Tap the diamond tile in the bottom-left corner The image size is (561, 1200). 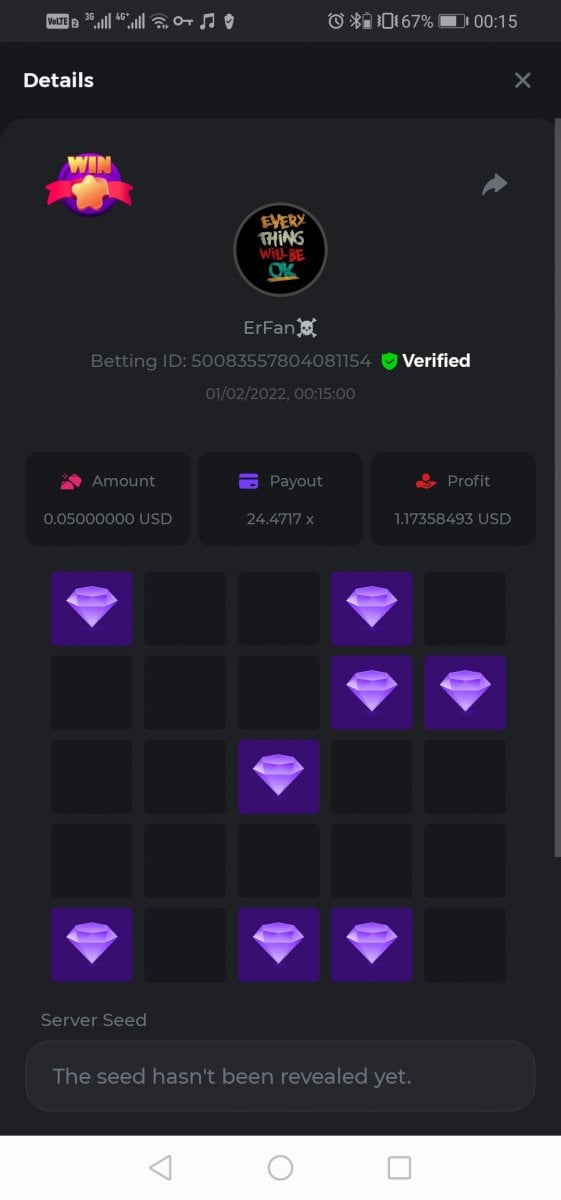[x=92, y=944]
